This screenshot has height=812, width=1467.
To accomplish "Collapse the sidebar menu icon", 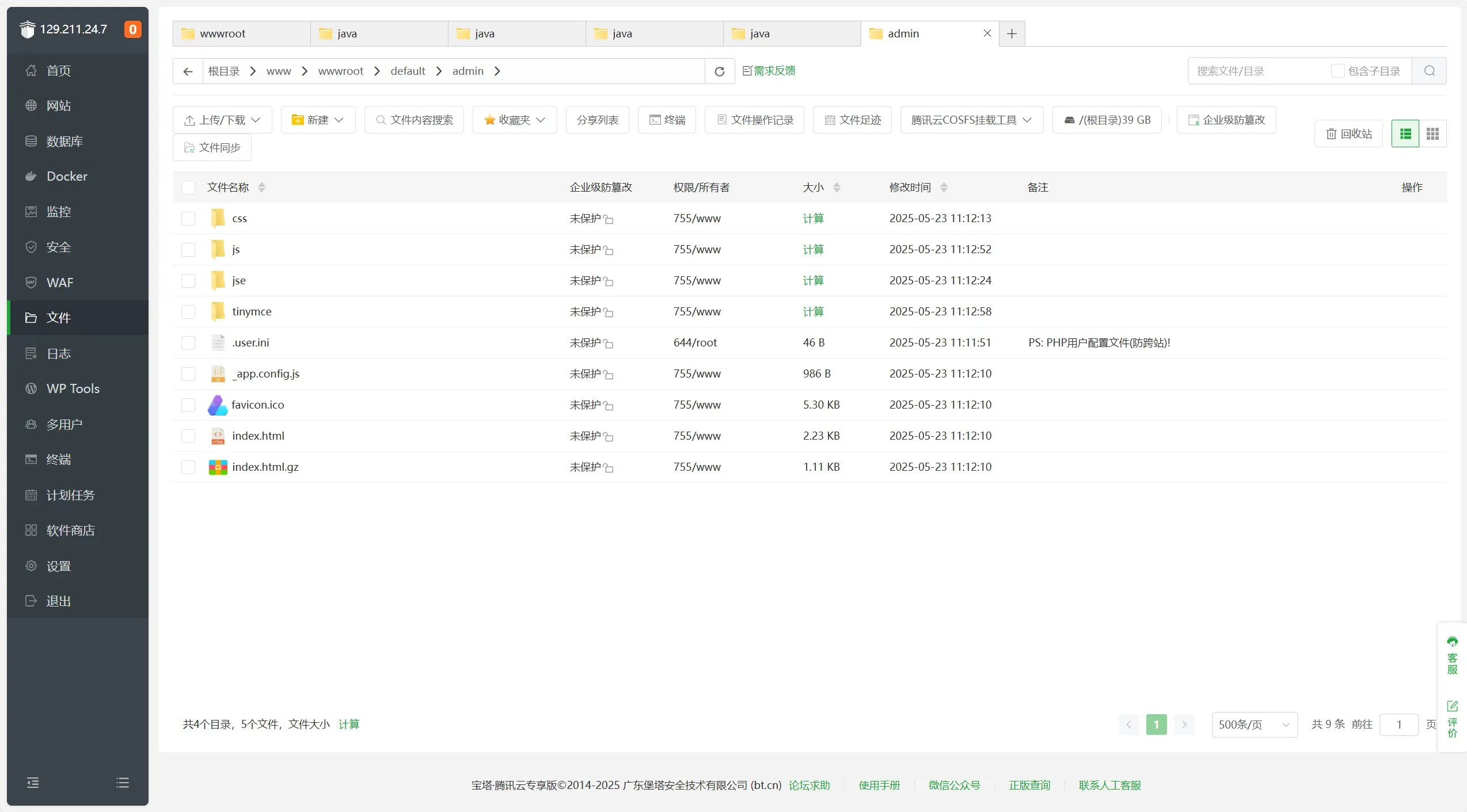I will coord(33,783).
